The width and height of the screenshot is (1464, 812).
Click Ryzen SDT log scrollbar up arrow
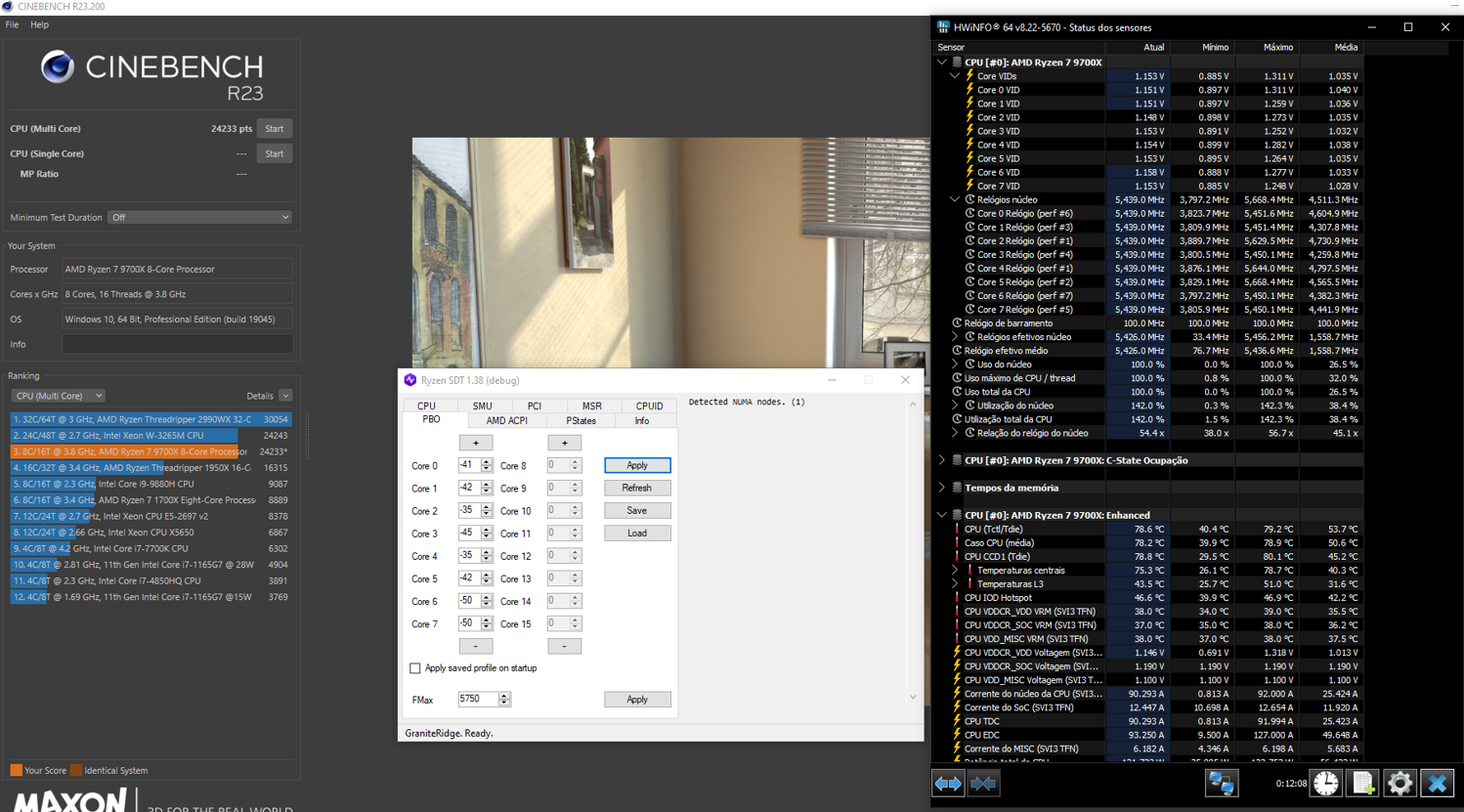pos(913,404)
